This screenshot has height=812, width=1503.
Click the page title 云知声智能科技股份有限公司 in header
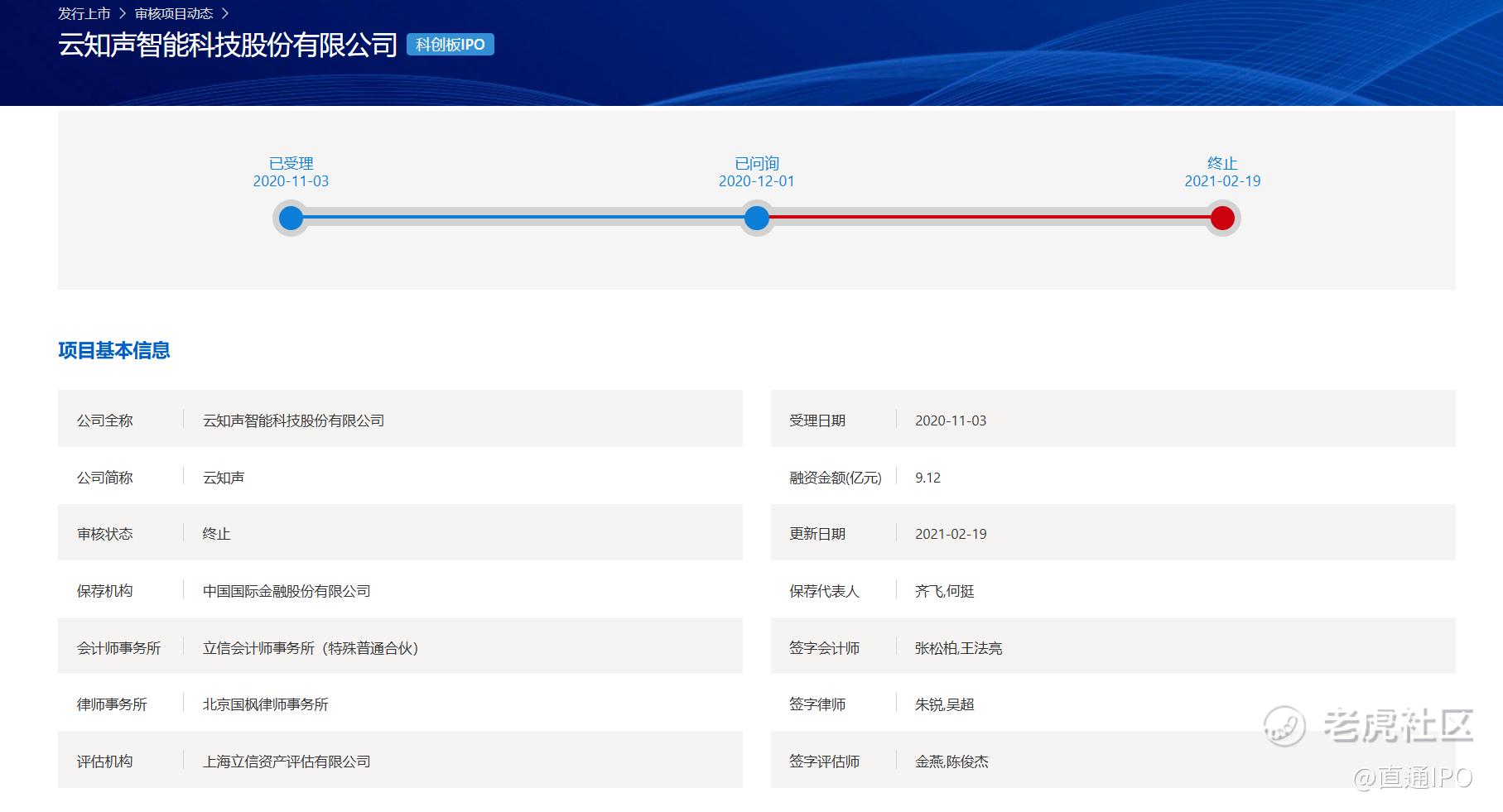(x=228, y=45)
